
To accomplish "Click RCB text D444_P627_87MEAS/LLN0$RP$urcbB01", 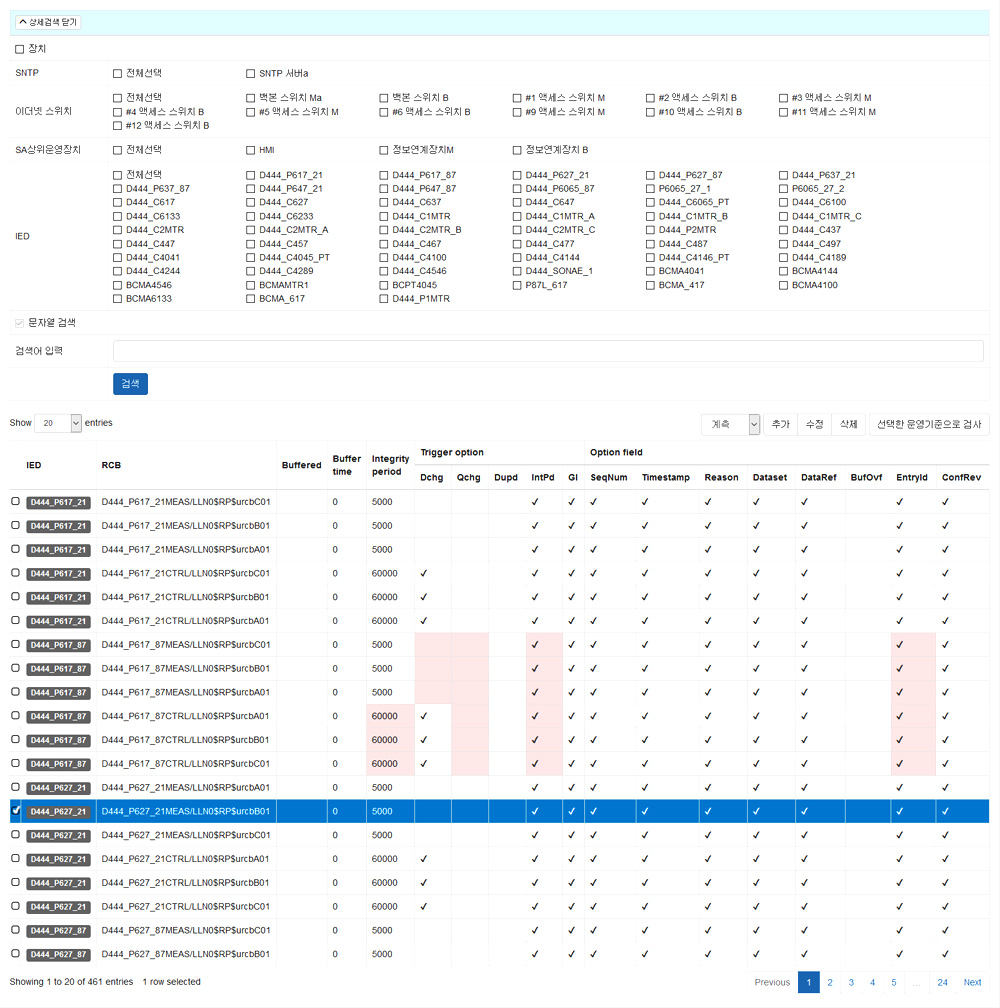I will coord(185,954).
